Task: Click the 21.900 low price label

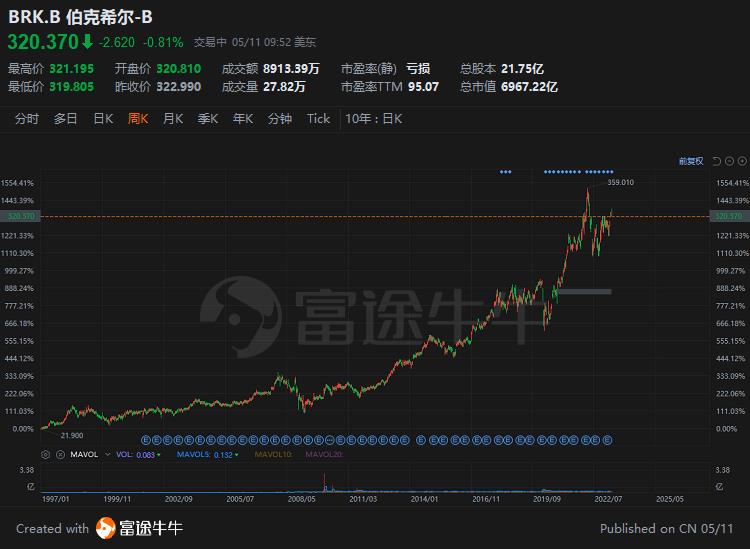Action: point(72,436)
